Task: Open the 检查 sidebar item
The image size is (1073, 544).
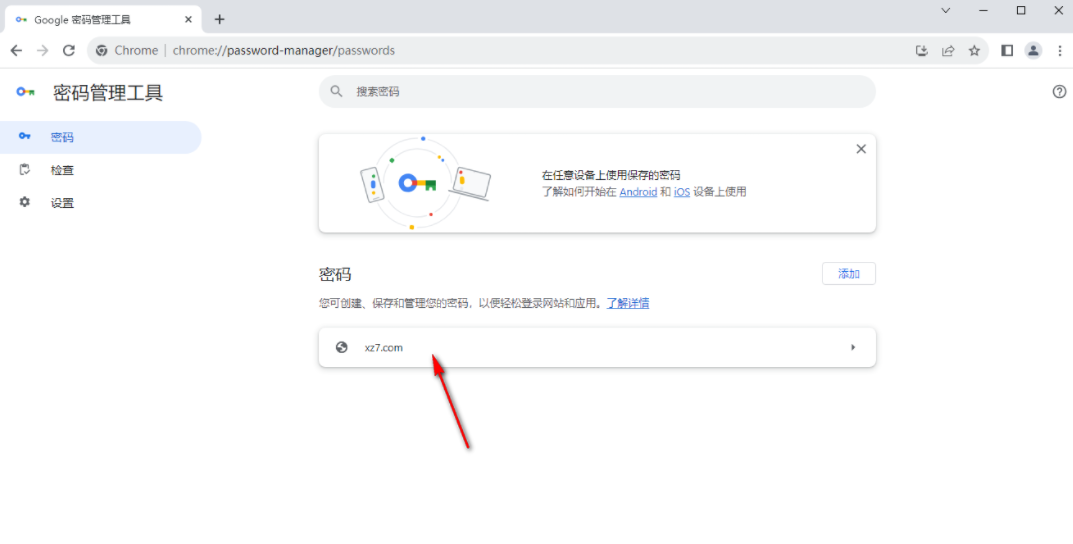Action: [101, 170]
